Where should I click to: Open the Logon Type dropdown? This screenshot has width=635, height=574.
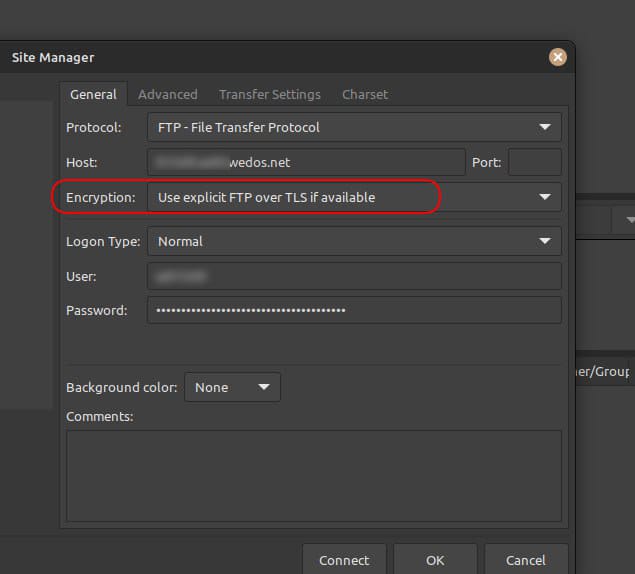click(354, 241)
